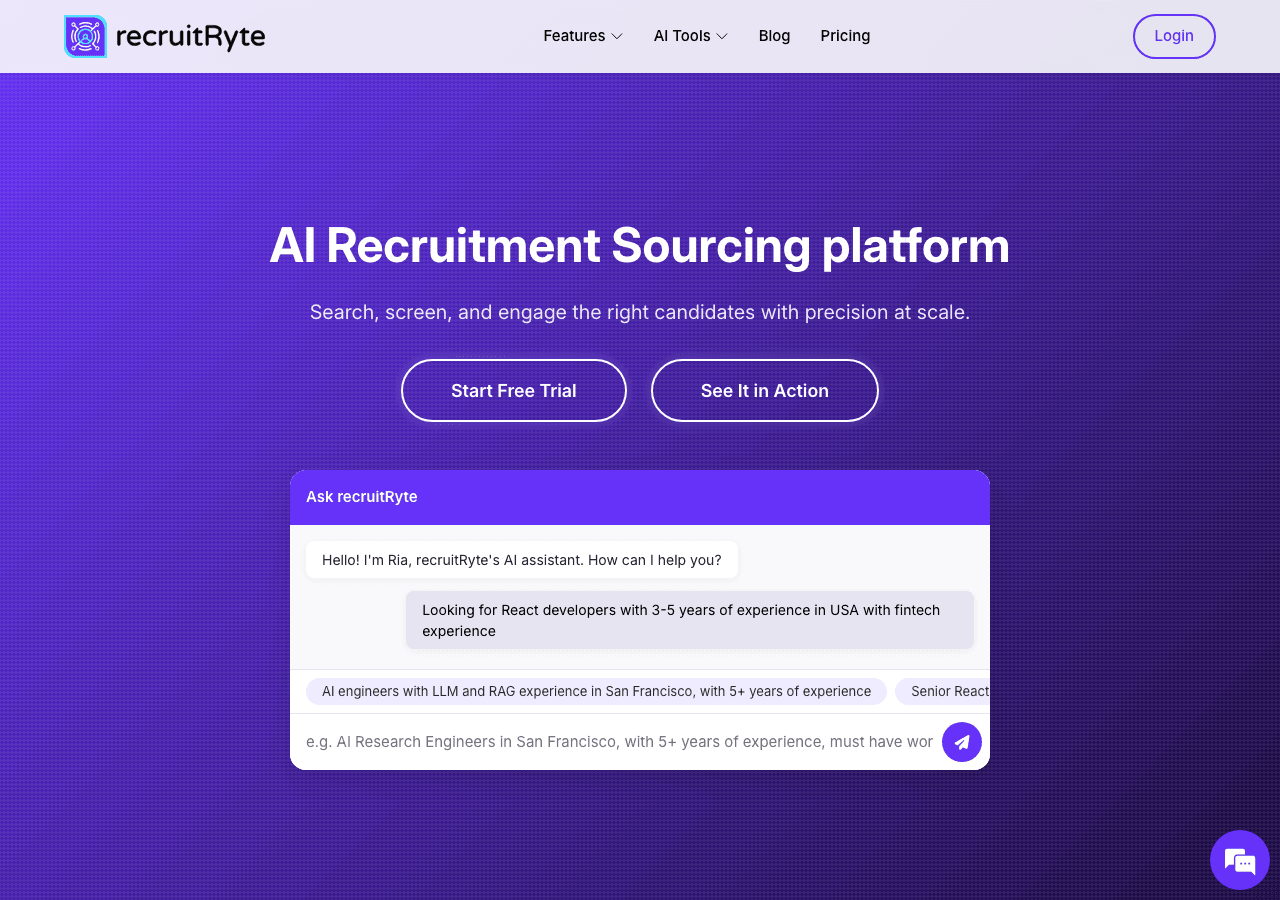Select the AI engineers LLM and RAG suggestion

(596, 691)
